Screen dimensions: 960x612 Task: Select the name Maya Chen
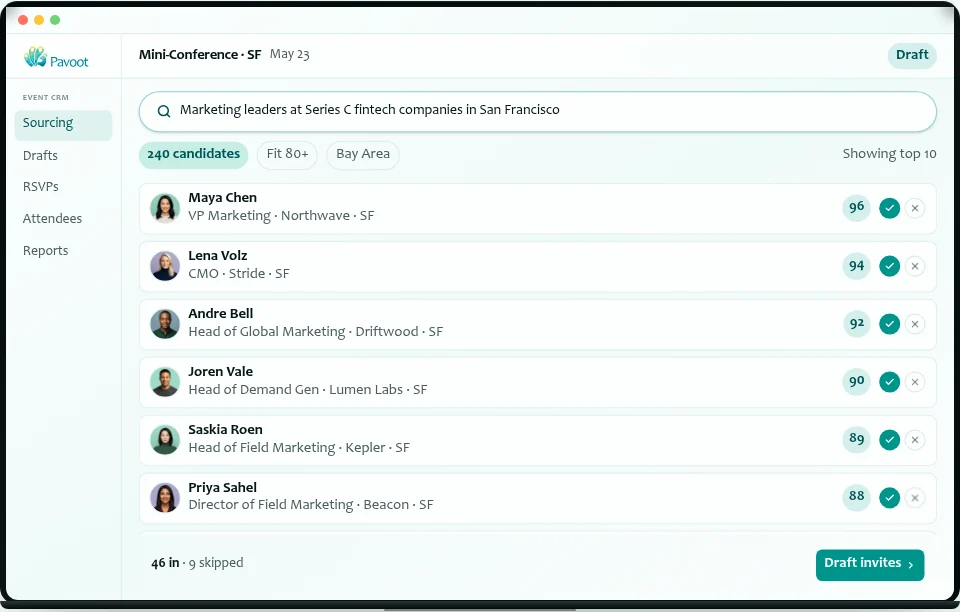(222, 198)
